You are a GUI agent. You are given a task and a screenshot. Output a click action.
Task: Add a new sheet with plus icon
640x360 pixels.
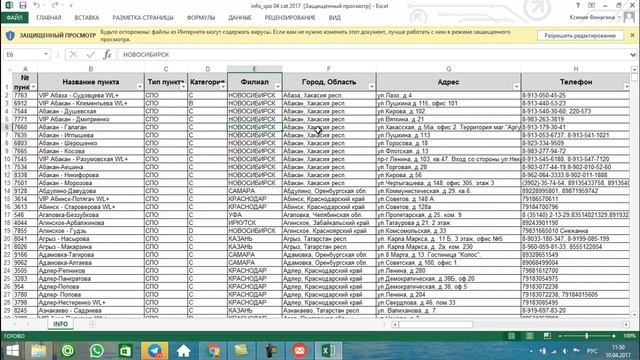click(92, 324)
